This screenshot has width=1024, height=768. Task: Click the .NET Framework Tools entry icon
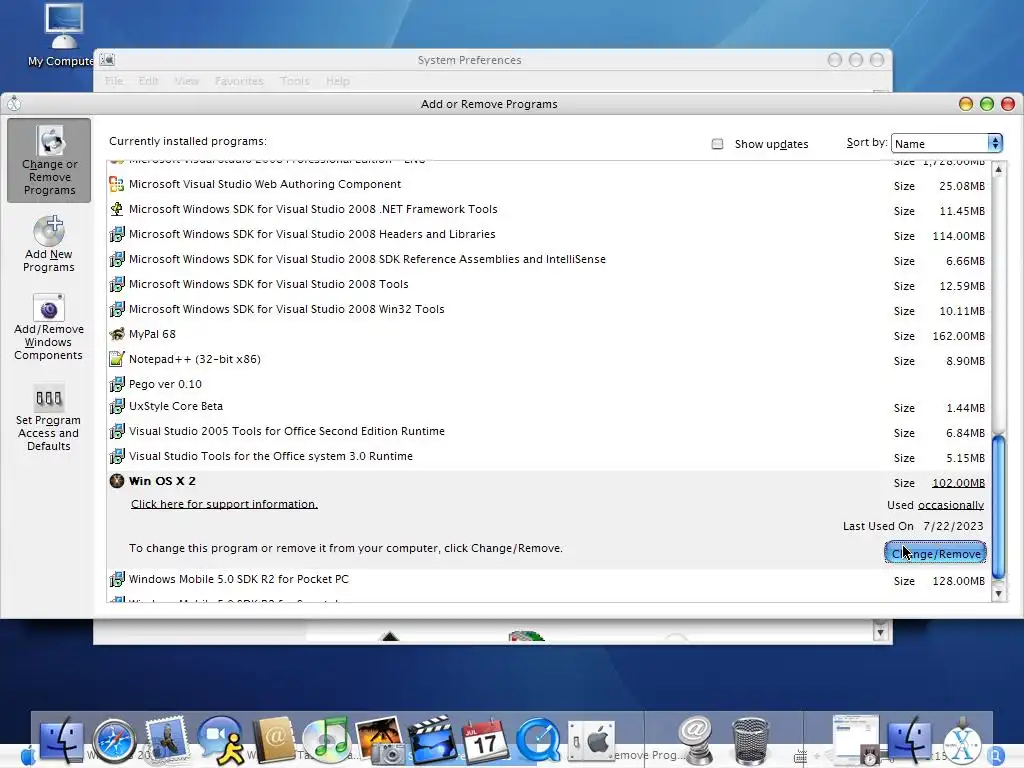pos(117,209)
